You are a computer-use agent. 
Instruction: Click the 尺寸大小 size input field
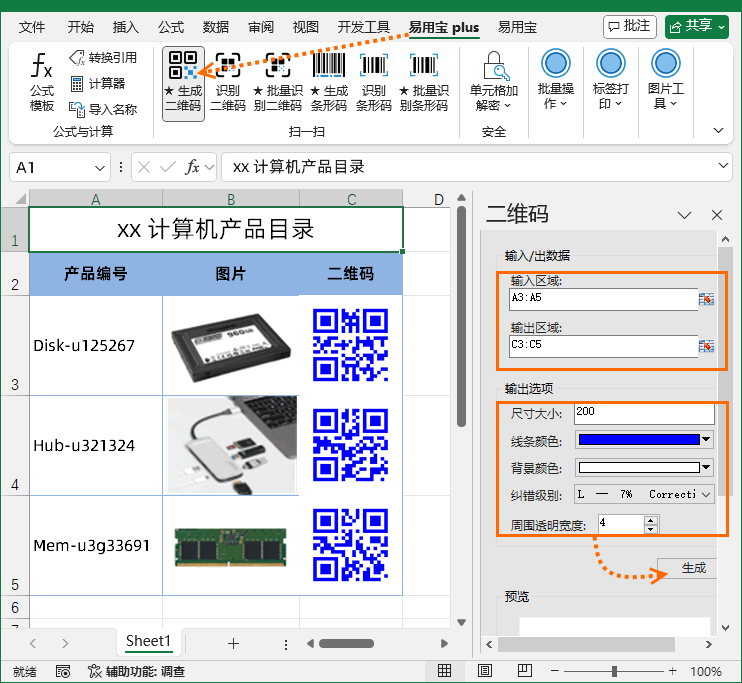click(644, 412)
